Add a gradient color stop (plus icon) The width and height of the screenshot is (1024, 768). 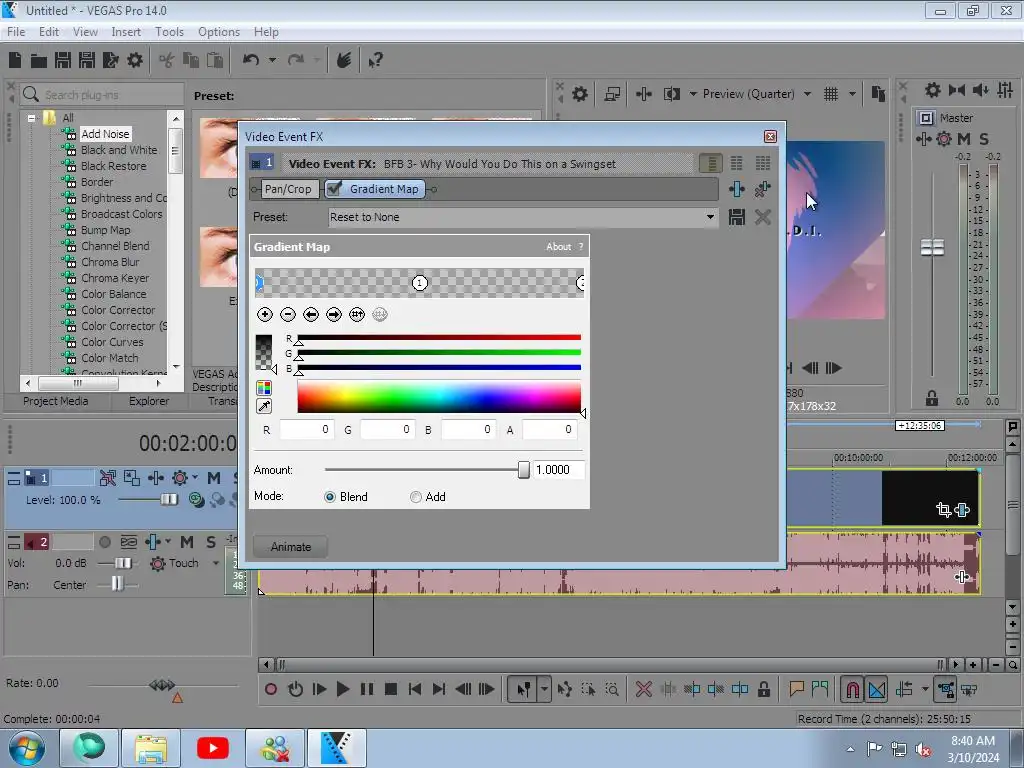[264, 315]
